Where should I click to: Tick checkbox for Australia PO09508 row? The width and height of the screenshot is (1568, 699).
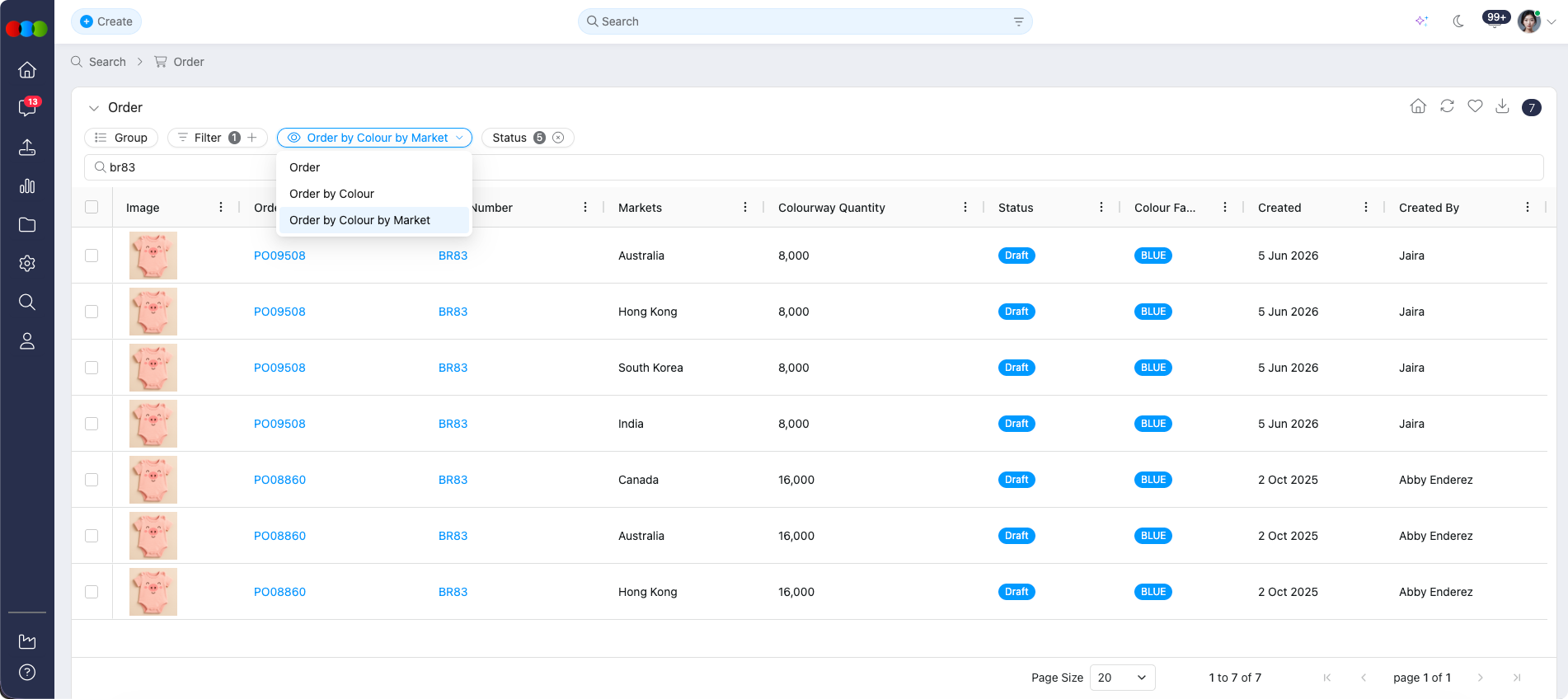pyautogui.click(x=92, y=256)
